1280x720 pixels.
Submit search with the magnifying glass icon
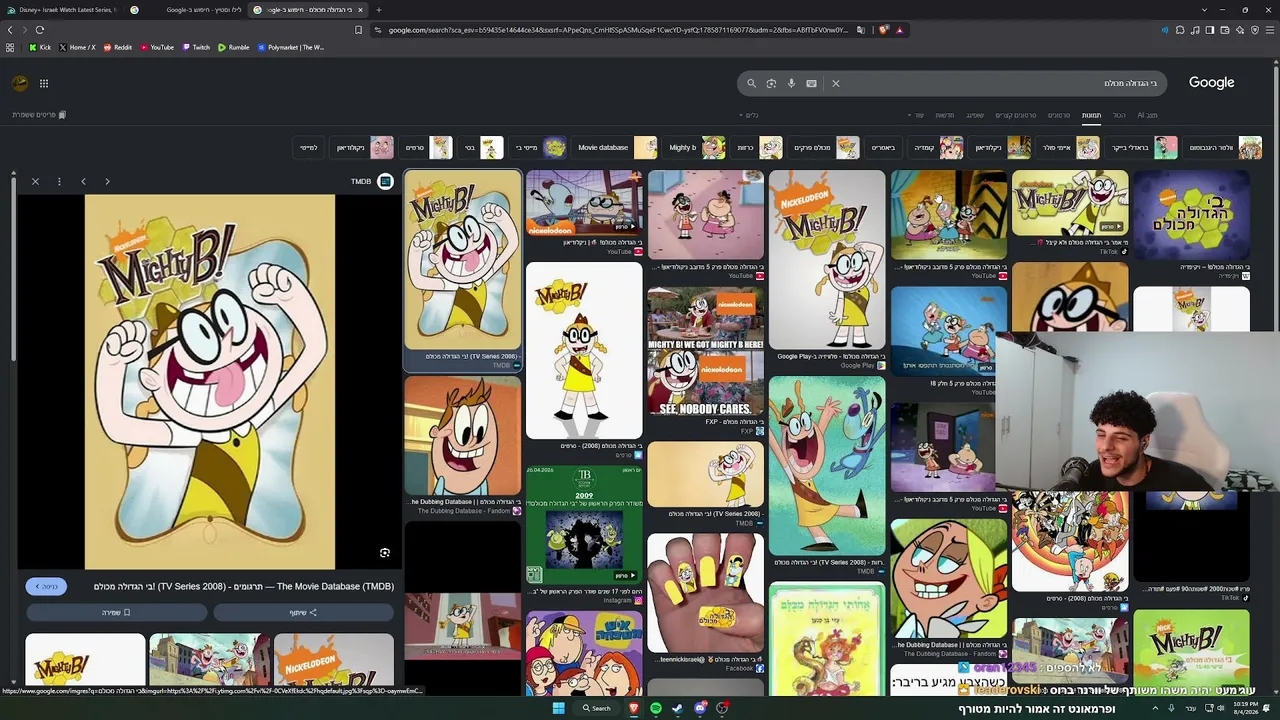751,83
